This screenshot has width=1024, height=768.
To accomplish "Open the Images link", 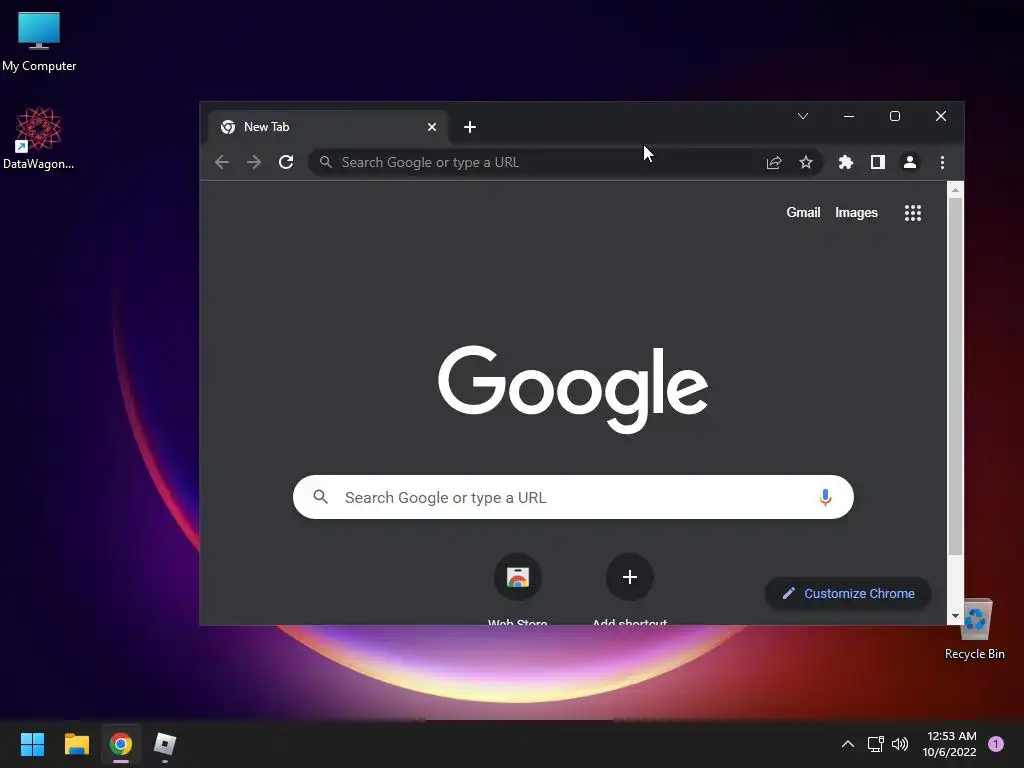I will [856, 212].
